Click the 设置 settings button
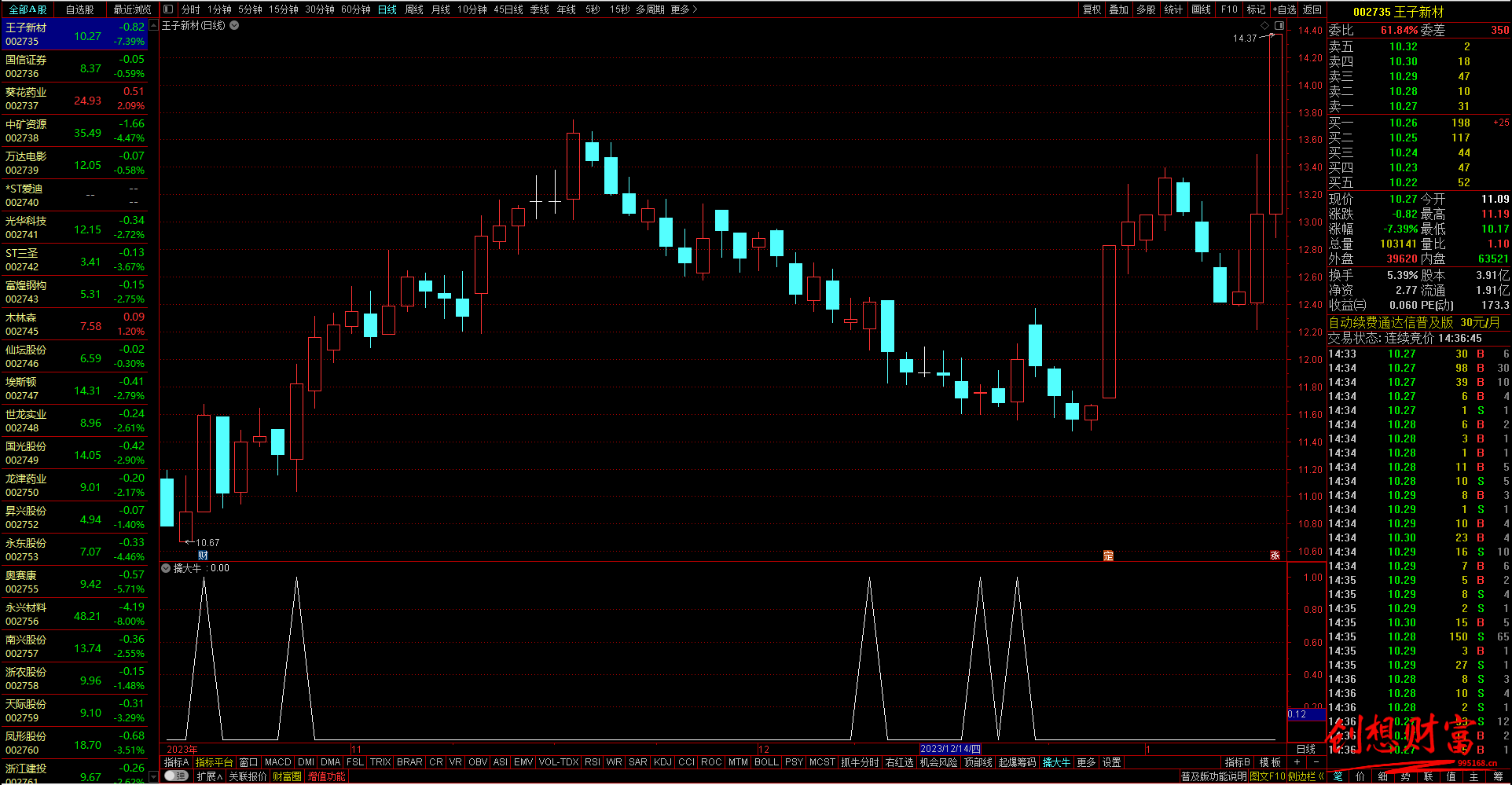The width and height of the screenshot is (1512, 785). click(x=1111, y=762)
